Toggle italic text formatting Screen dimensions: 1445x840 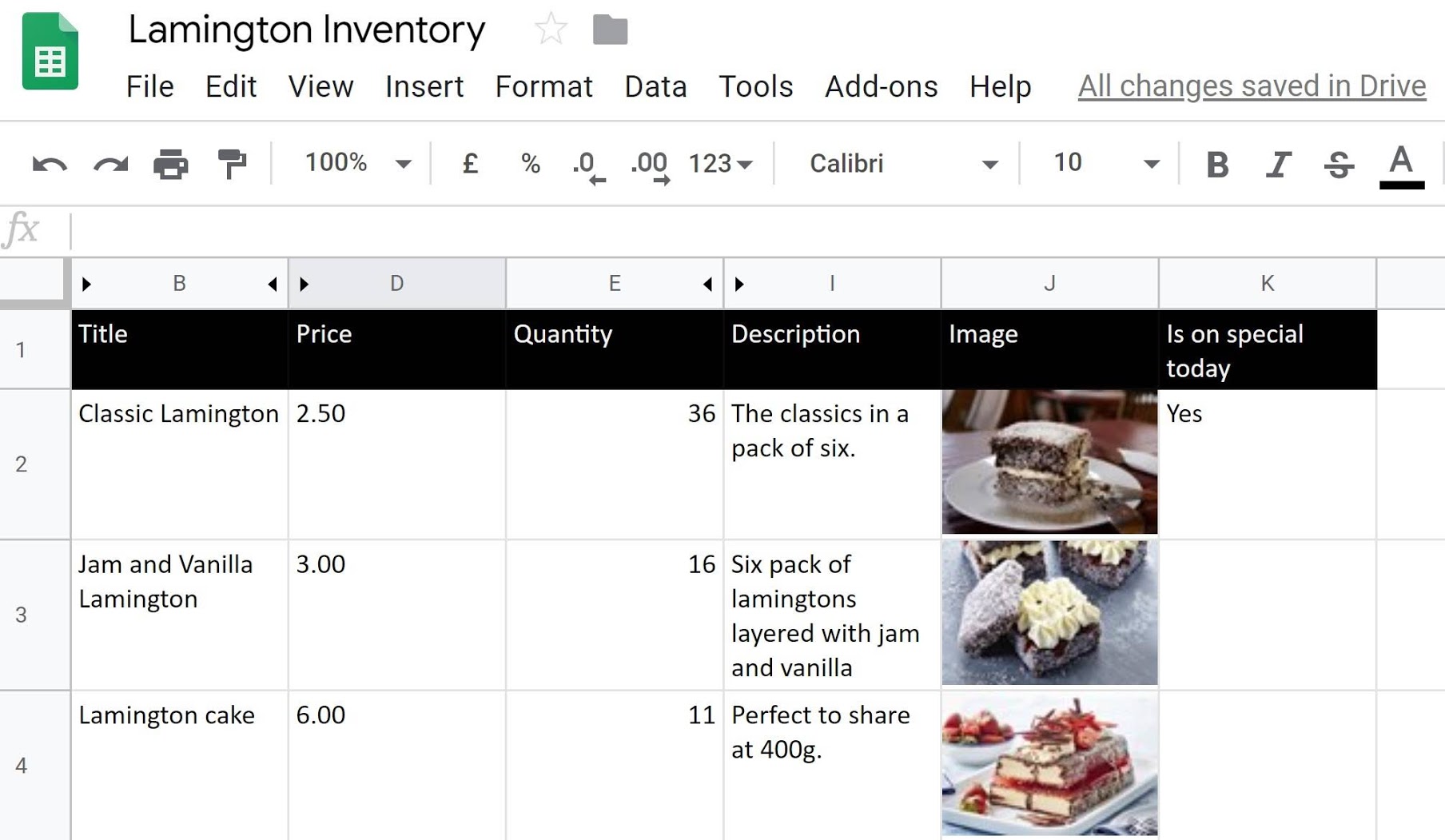coord(1278,165)
